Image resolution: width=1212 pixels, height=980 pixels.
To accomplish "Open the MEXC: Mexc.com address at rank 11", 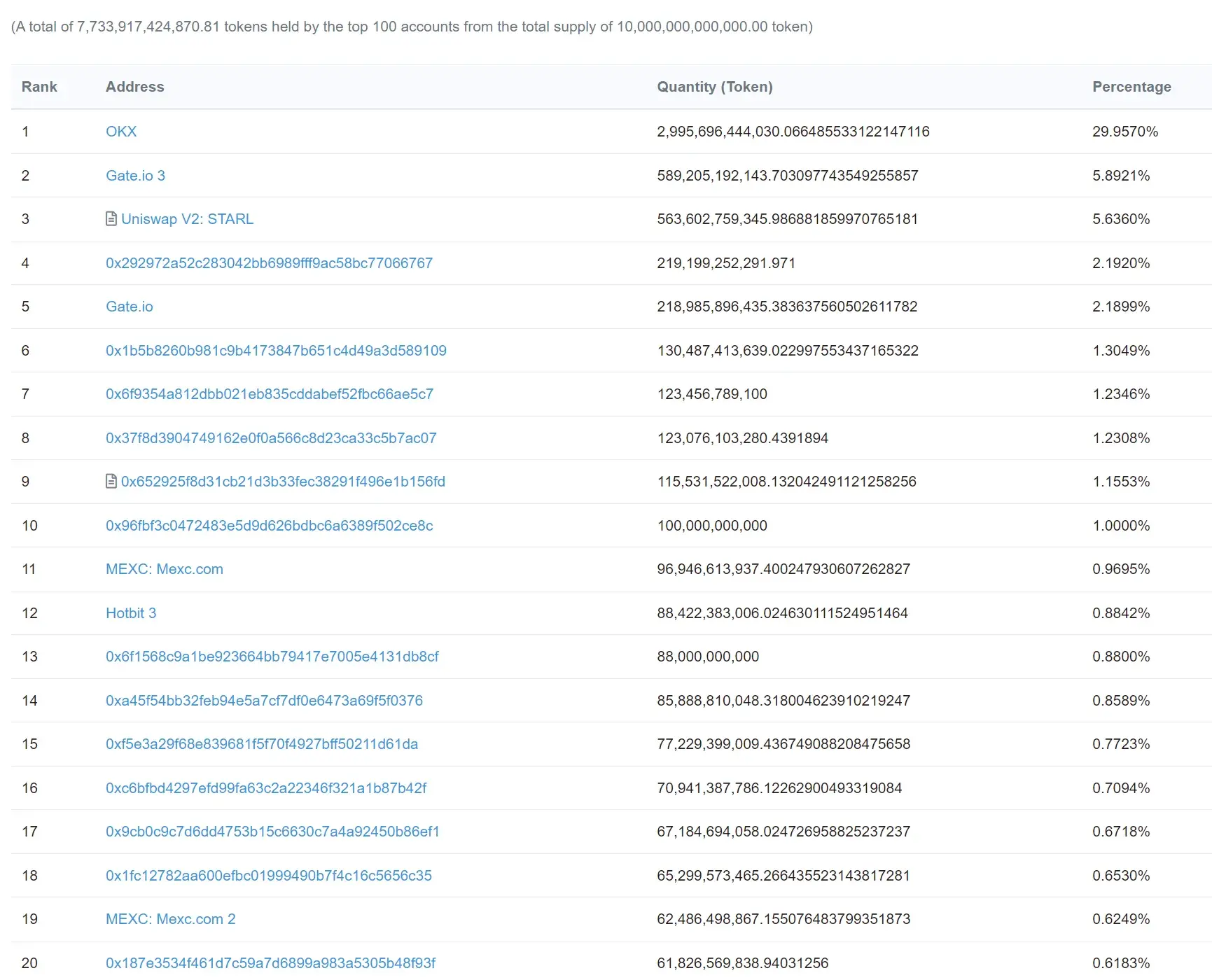I will point(165,569).
